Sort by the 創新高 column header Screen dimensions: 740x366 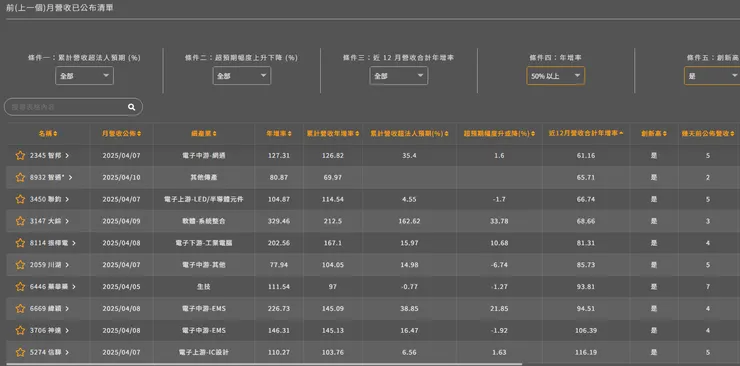coord(654,134)
